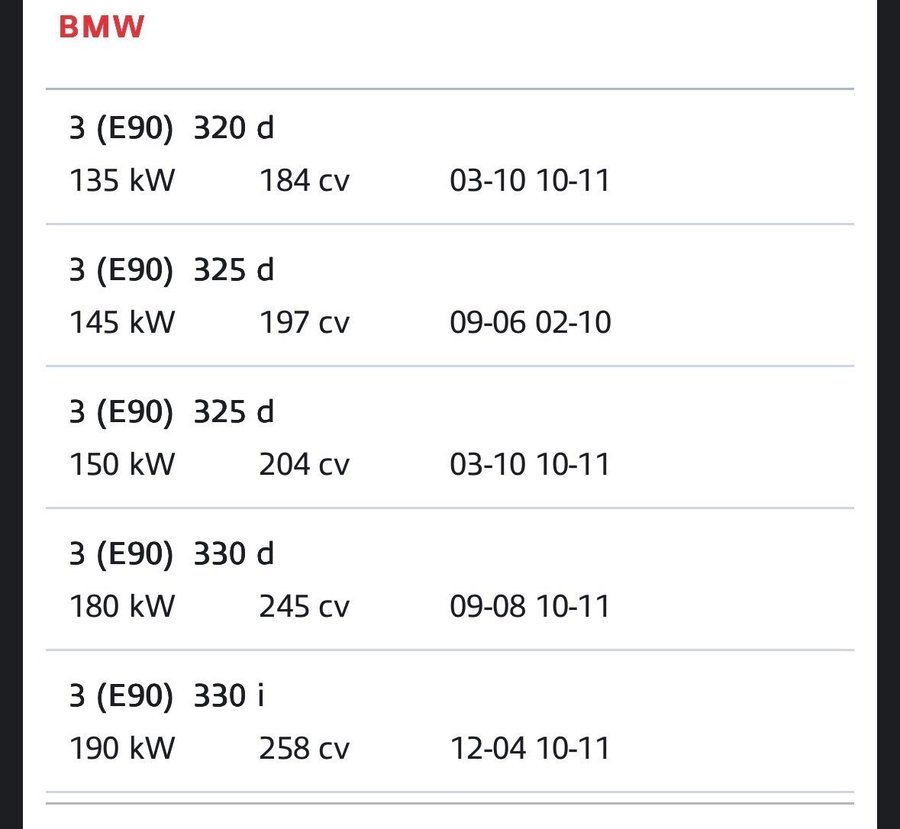Select the 3 (E90) 320 d model title
The image size is (900, 829).
point(171,128)
